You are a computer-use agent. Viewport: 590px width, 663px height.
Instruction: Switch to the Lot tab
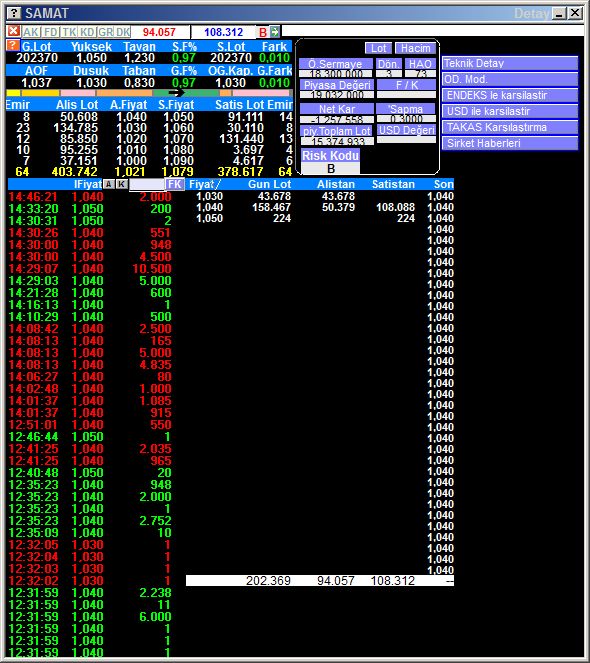(x=378, y=48)
